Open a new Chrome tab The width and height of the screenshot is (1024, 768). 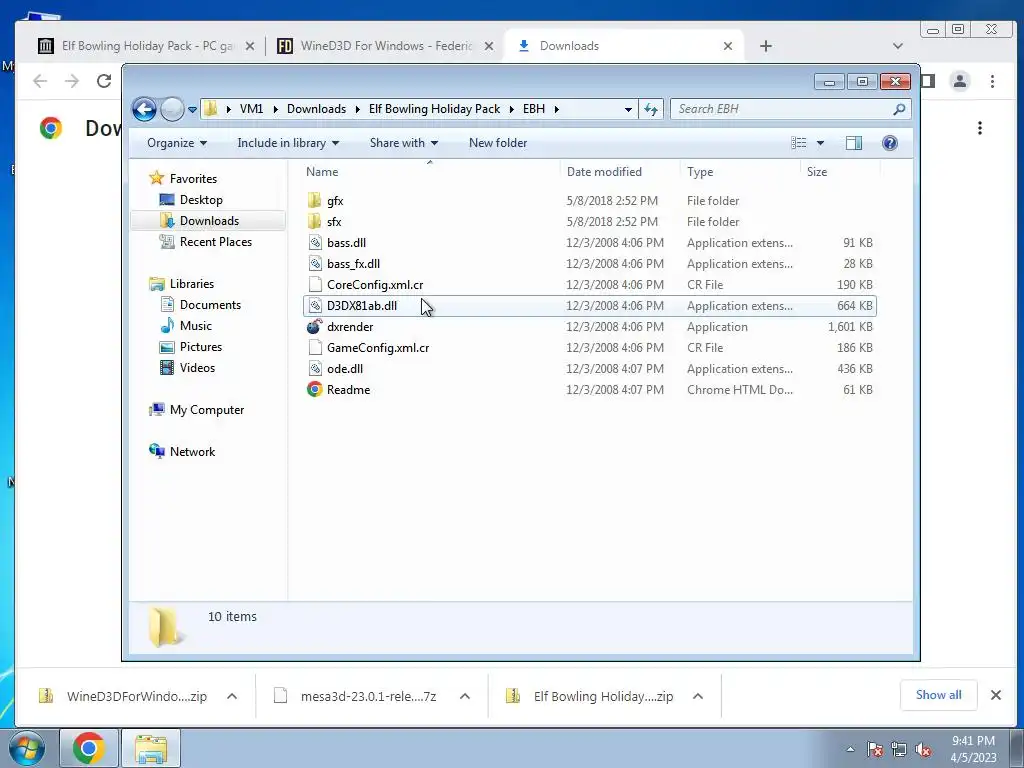pyautogui.click(x=766, y=46)
